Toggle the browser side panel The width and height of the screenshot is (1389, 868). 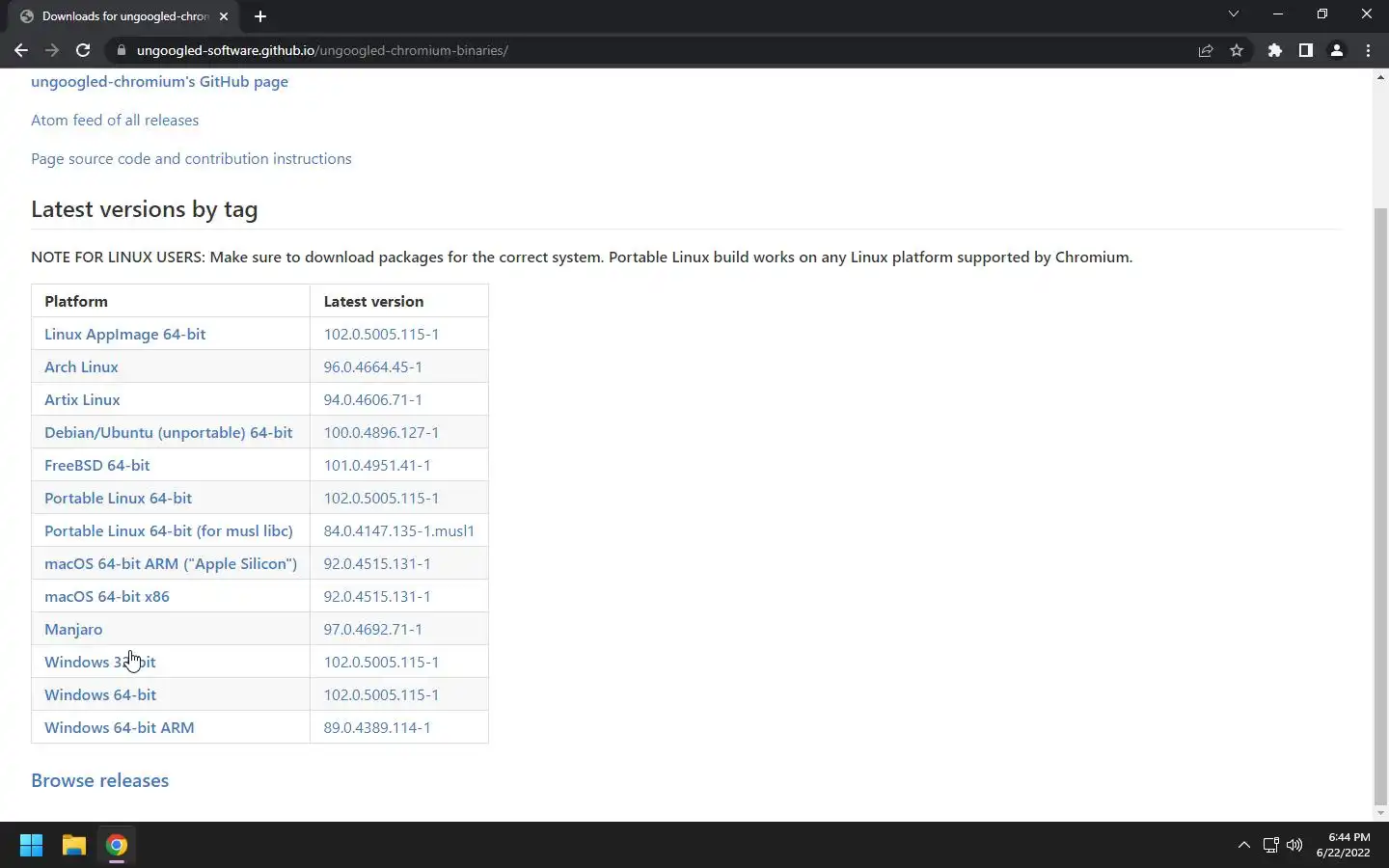(1306, 50)
